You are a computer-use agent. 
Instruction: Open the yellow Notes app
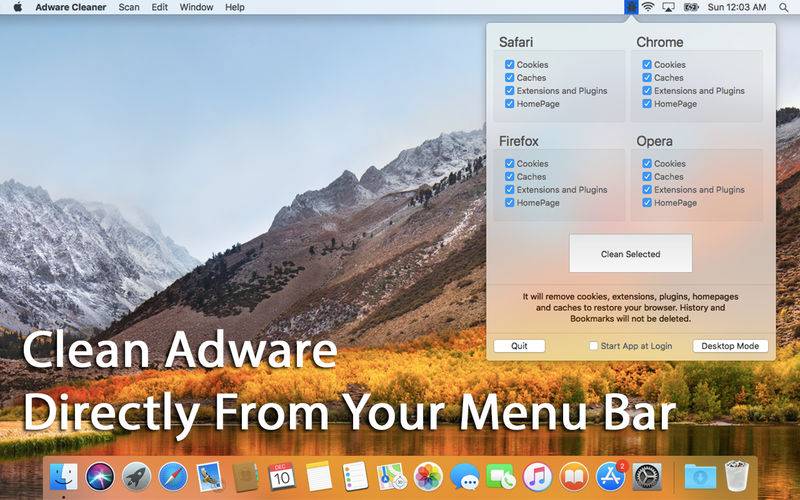(319, 477)
